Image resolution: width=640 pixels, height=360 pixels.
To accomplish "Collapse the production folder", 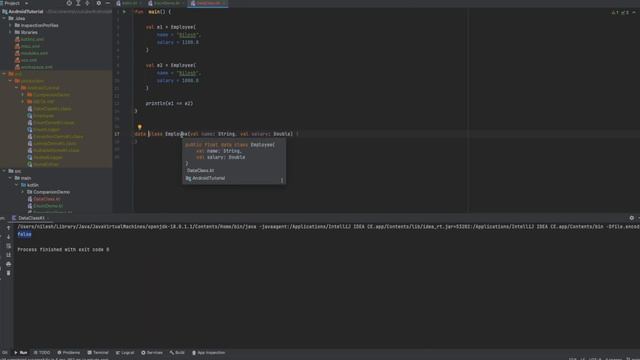I will tap(11, 81).
